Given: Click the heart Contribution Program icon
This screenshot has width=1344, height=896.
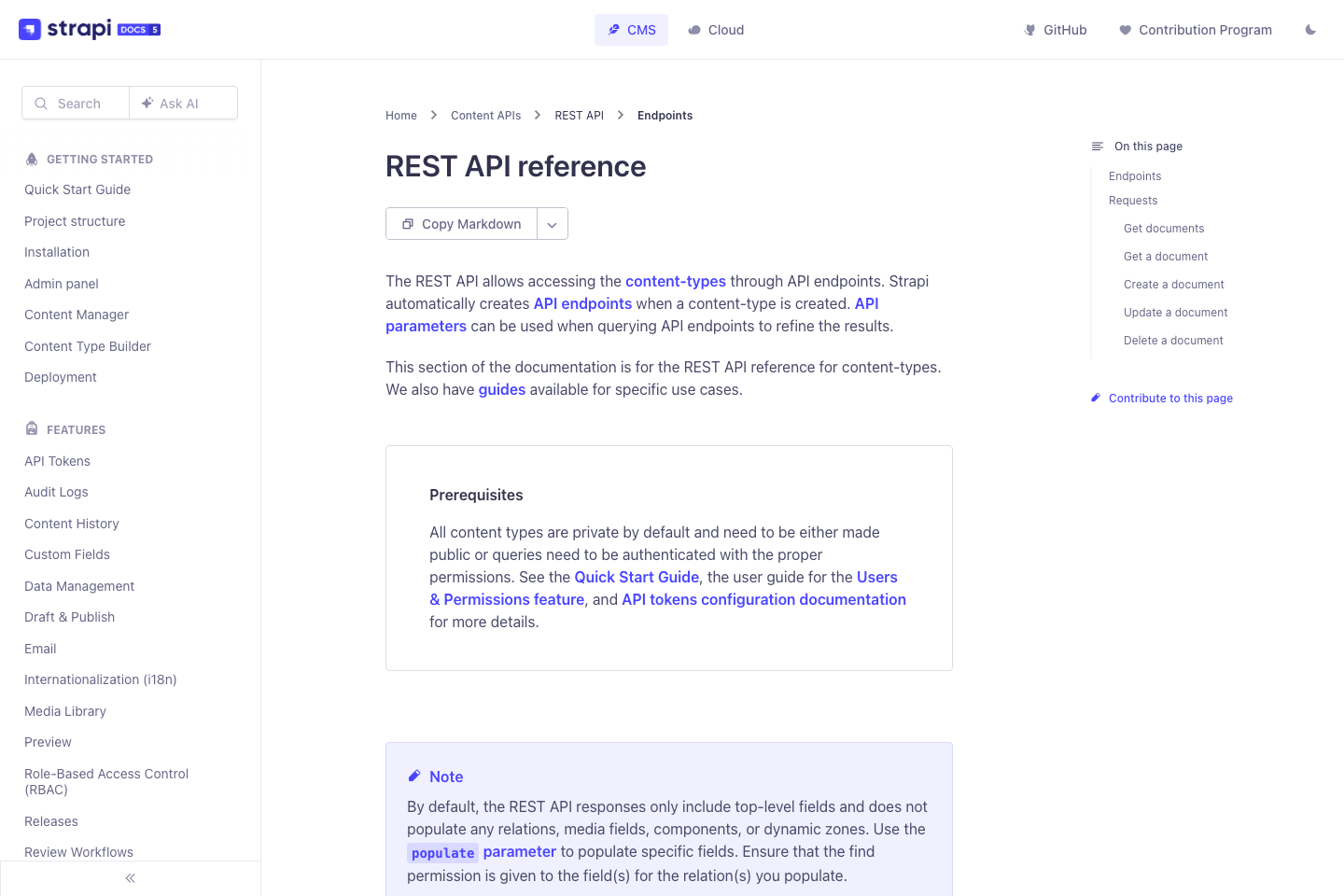Looking at the screenshot, I should pyautogui.click(x=1123, y=29).
